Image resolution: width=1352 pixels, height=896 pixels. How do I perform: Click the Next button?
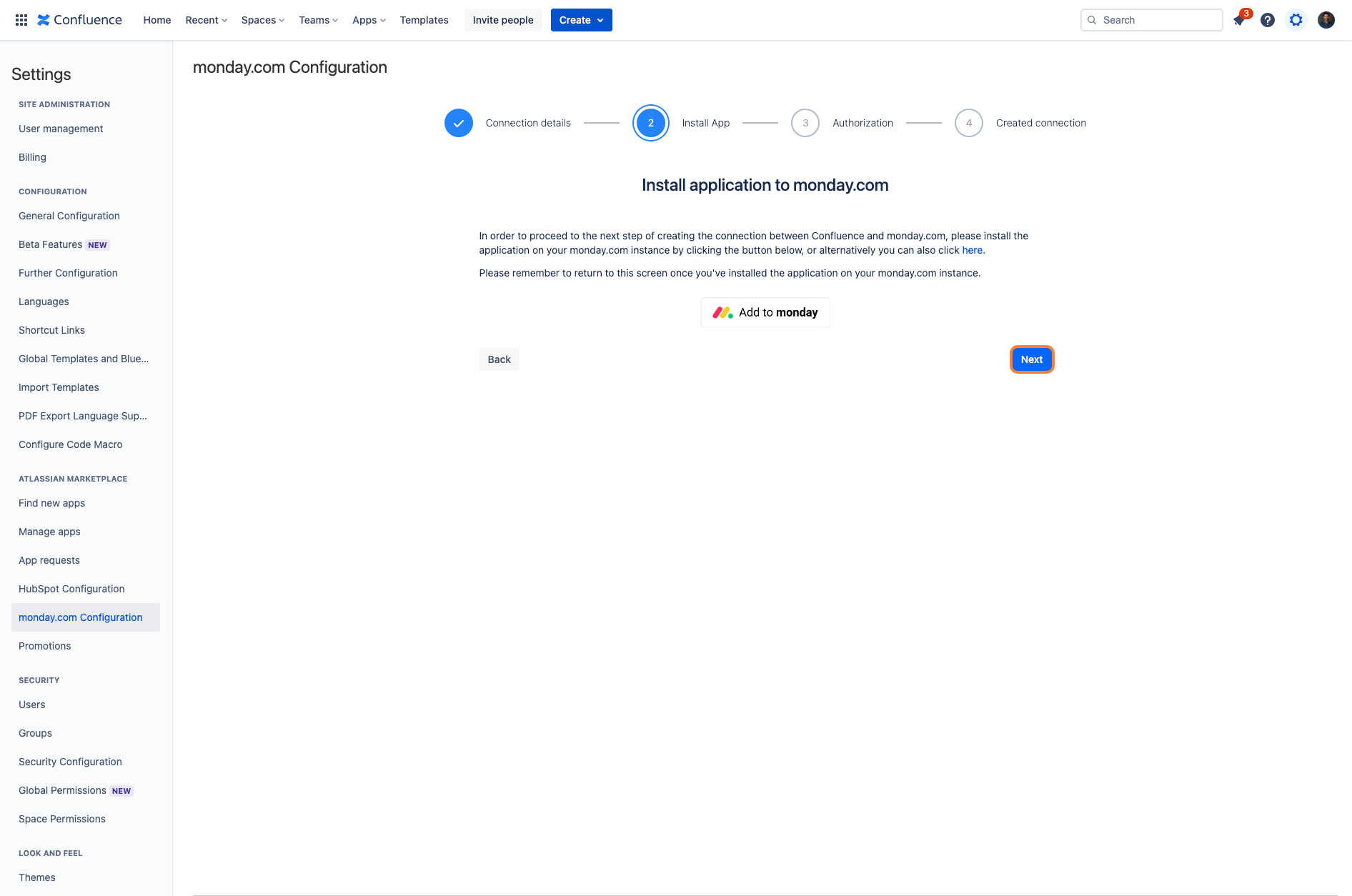(x=1032, y=359)
